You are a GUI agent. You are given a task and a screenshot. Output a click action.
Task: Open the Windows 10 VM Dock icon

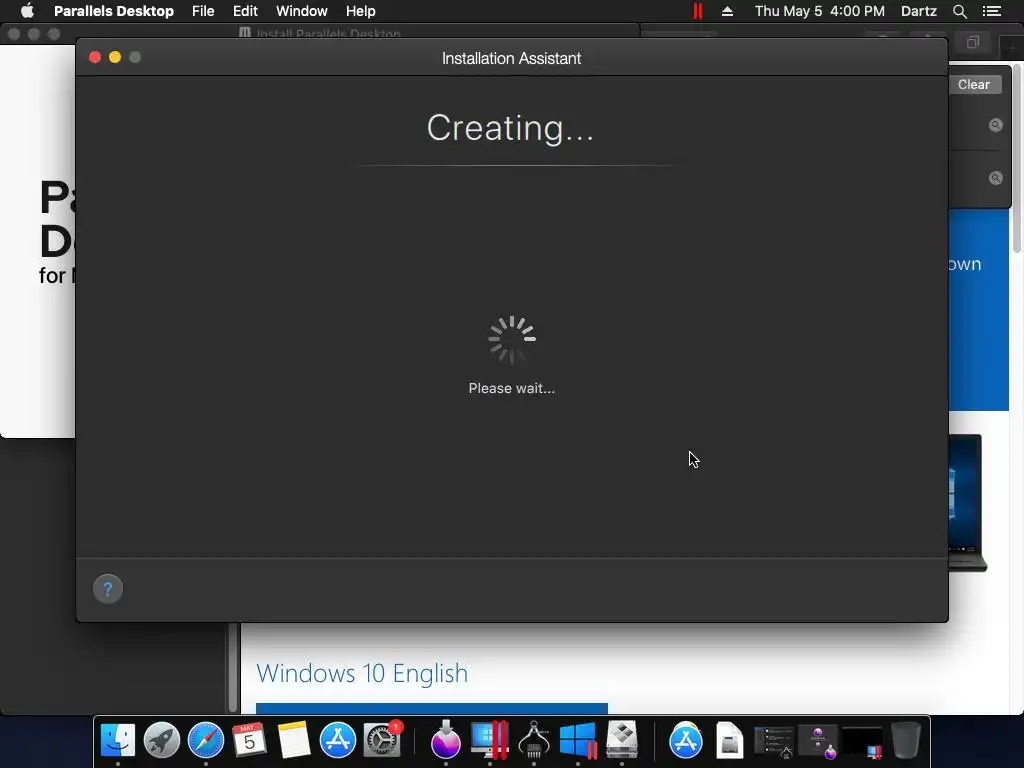(578, 740)
